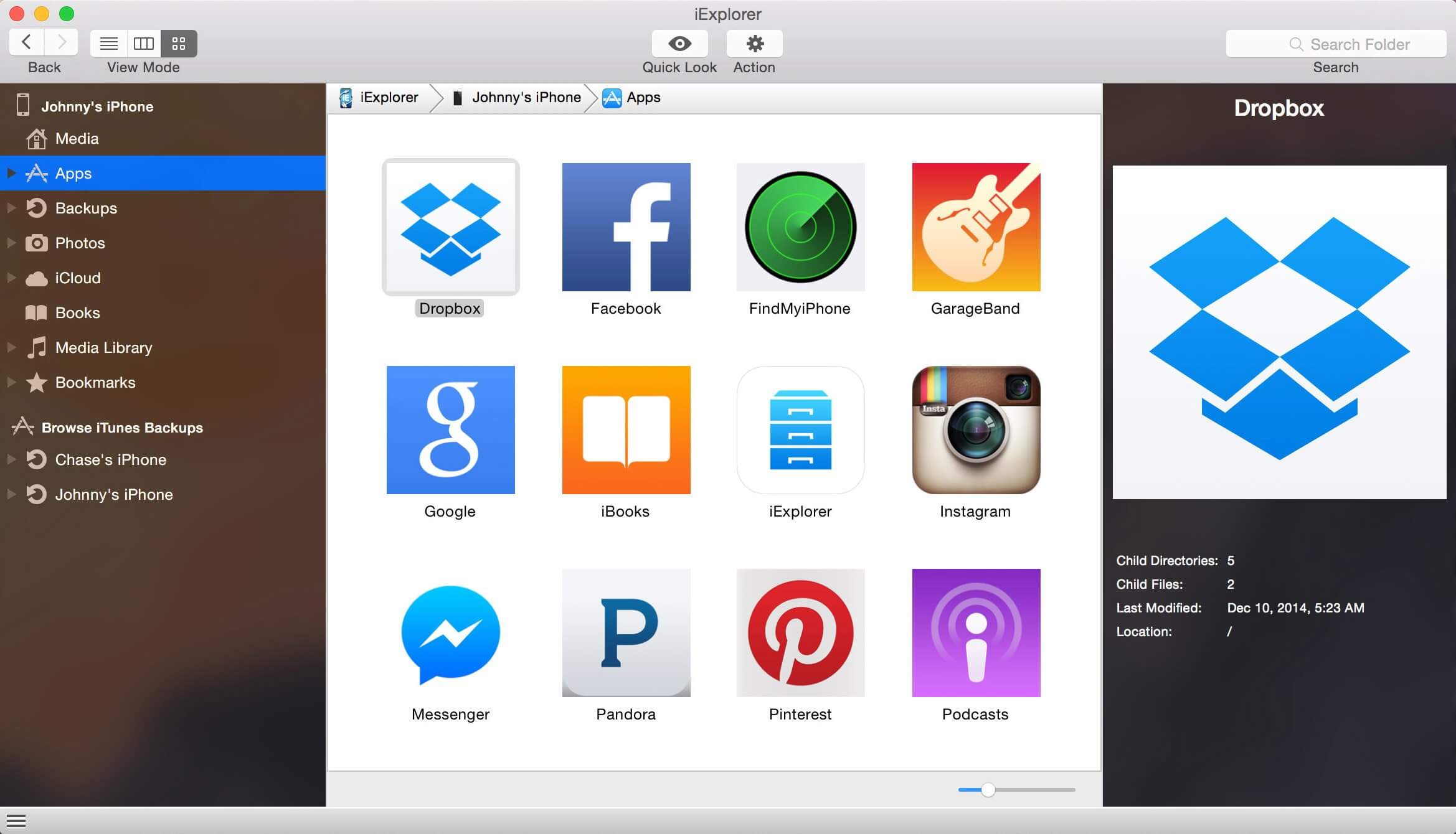Select the Pinterest app icon

[x=800, y=632]
